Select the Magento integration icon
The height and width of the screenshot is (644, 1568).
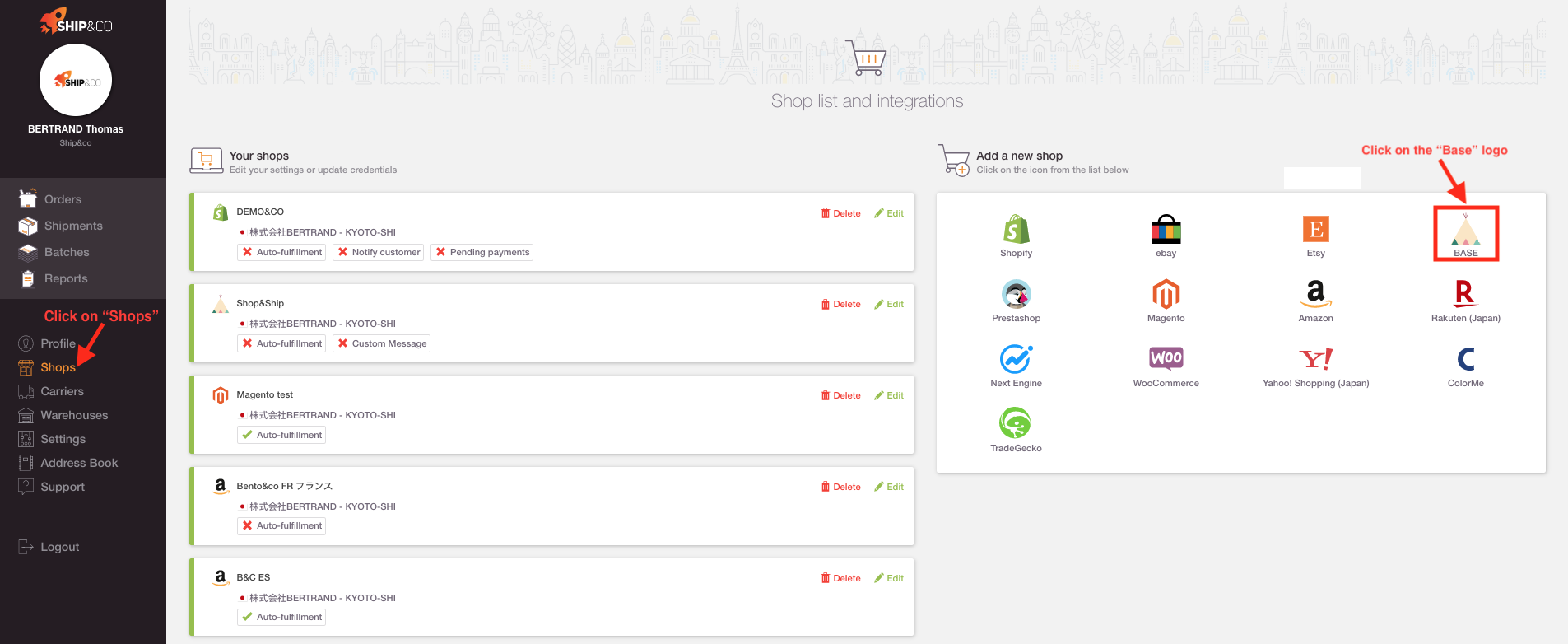(1166, 294)
